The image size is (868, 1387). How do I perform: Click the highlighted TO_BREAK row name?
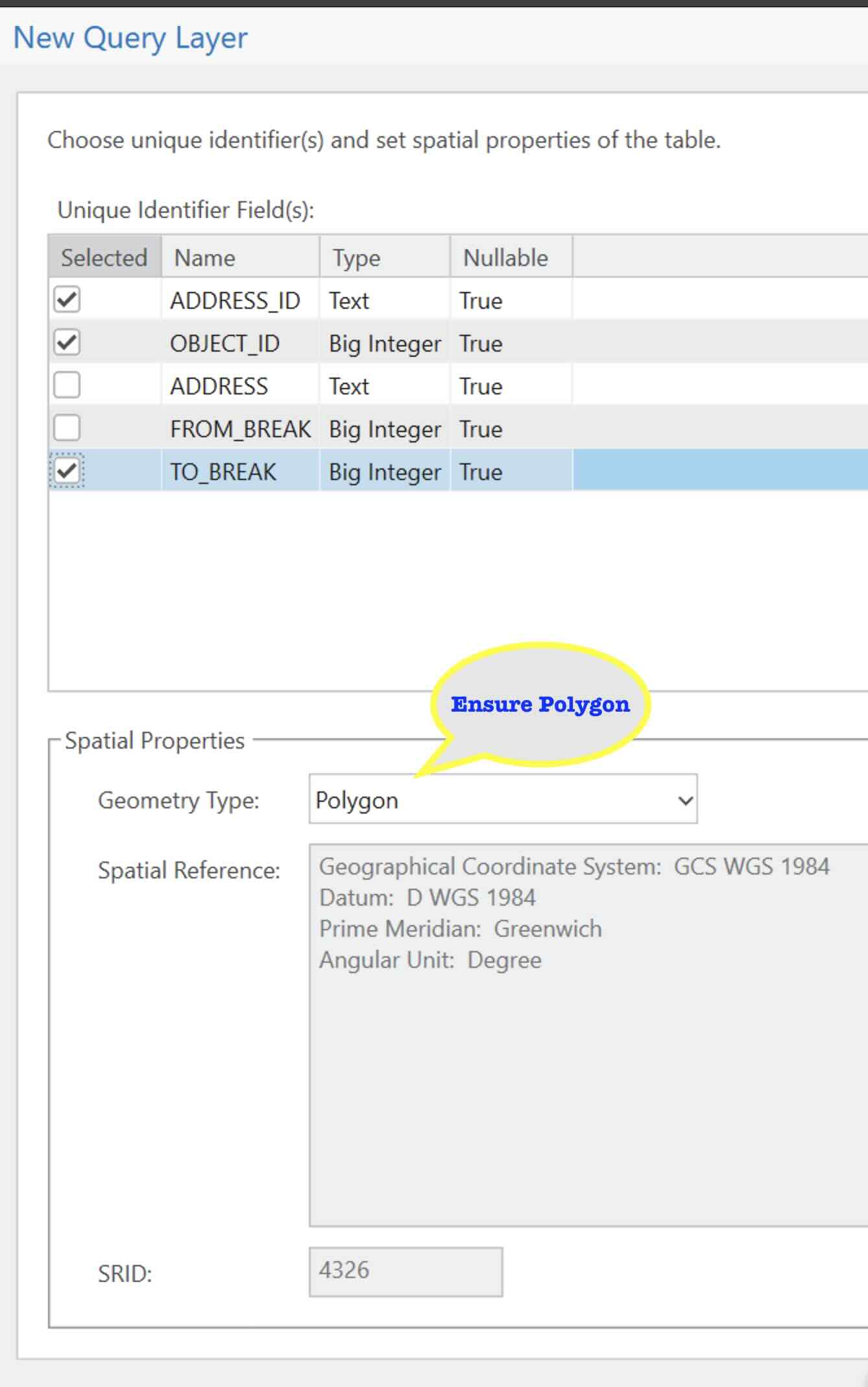point(223,472)
